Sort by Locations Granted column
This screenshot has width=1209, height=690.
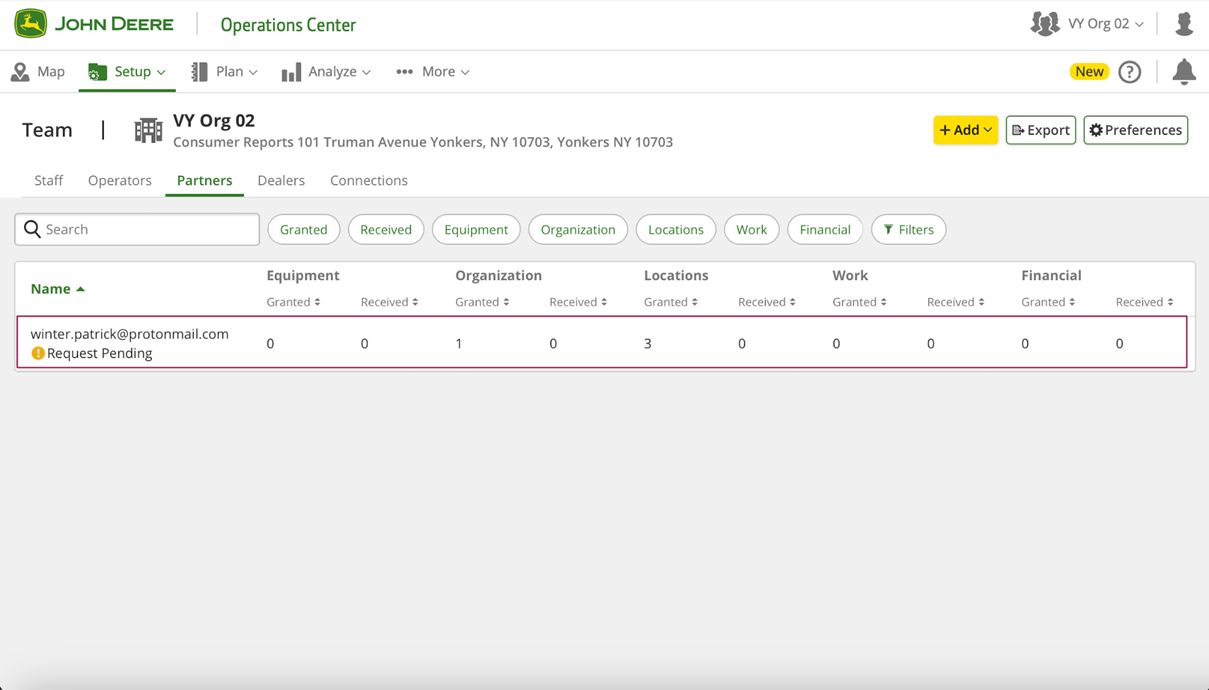pyautogui.click(x=670, y=302)
